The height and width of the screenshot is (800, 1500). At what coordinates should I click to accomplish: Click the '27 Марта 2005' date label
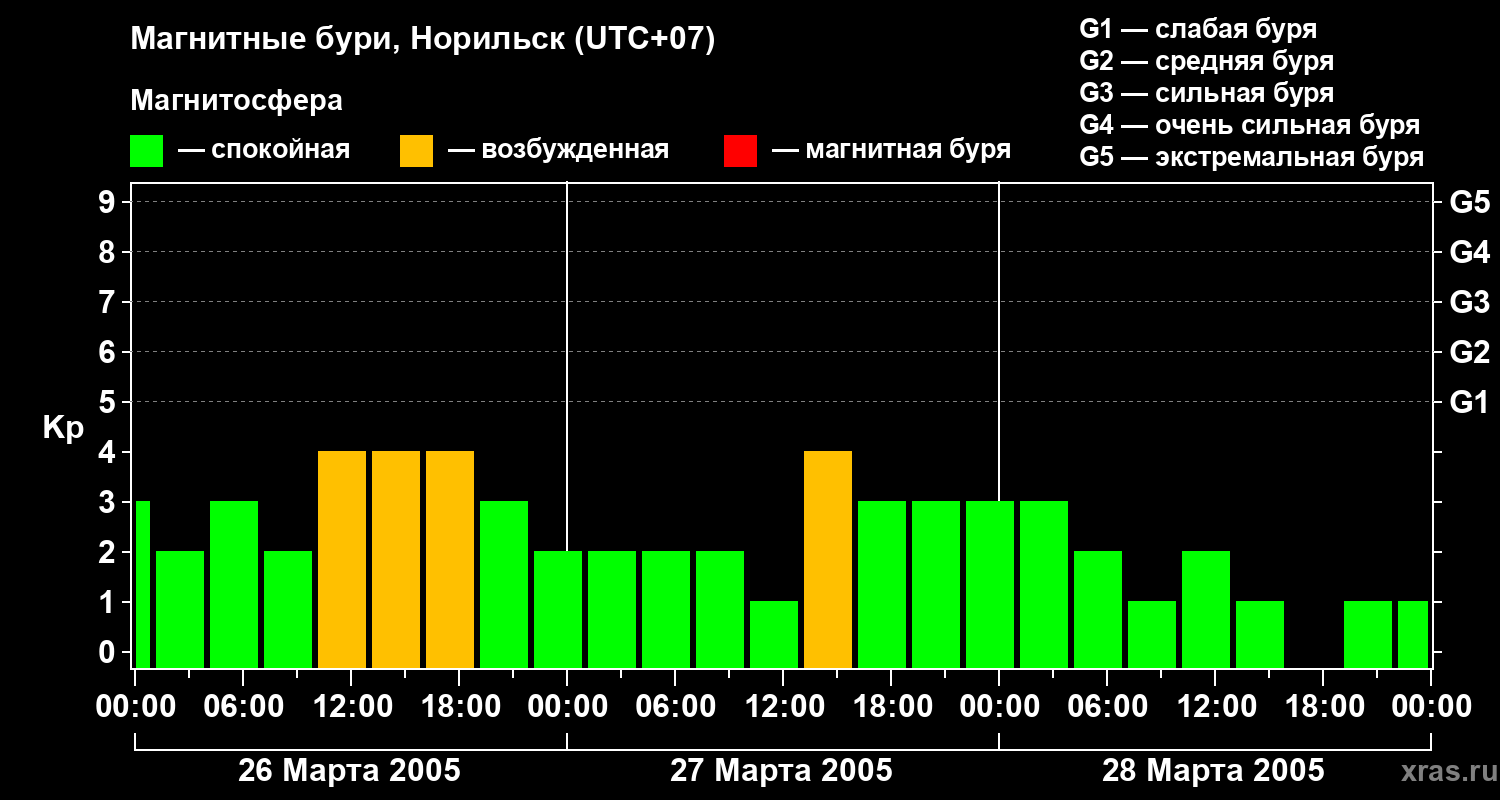point(781,771)
